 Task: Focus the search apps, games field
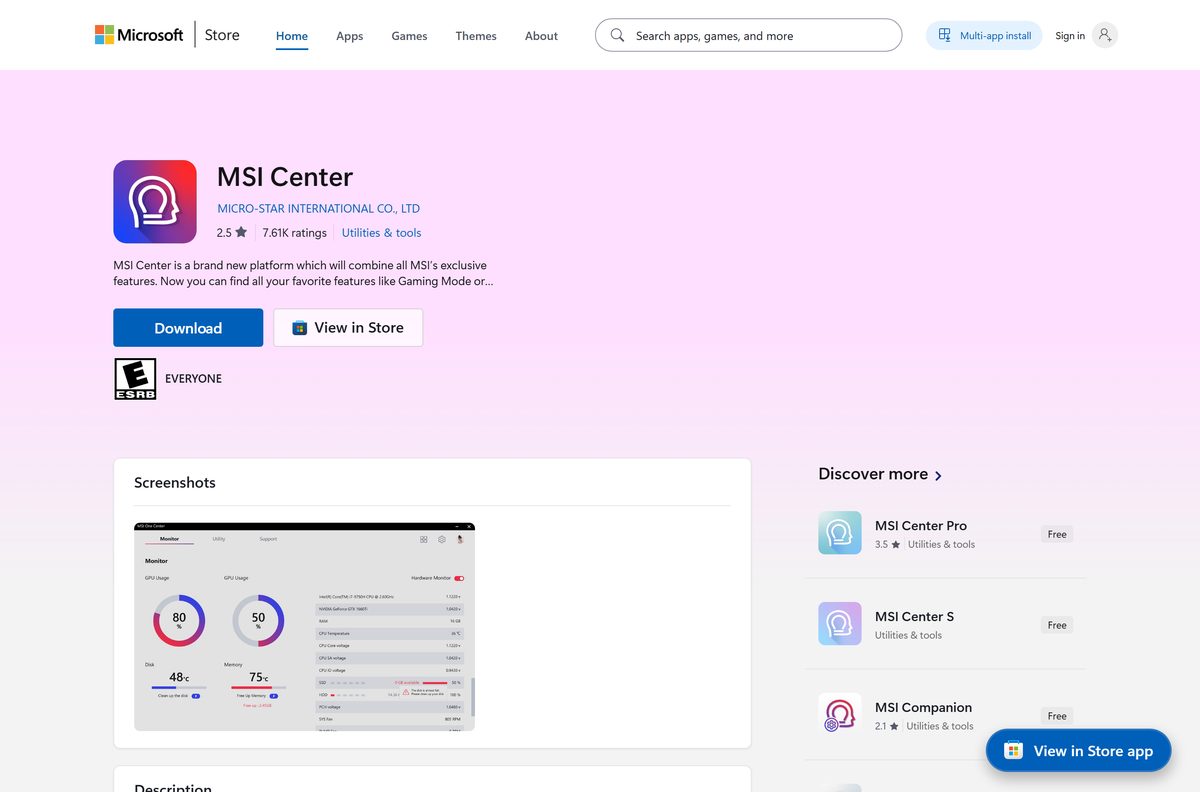click(x=748, y=35)
